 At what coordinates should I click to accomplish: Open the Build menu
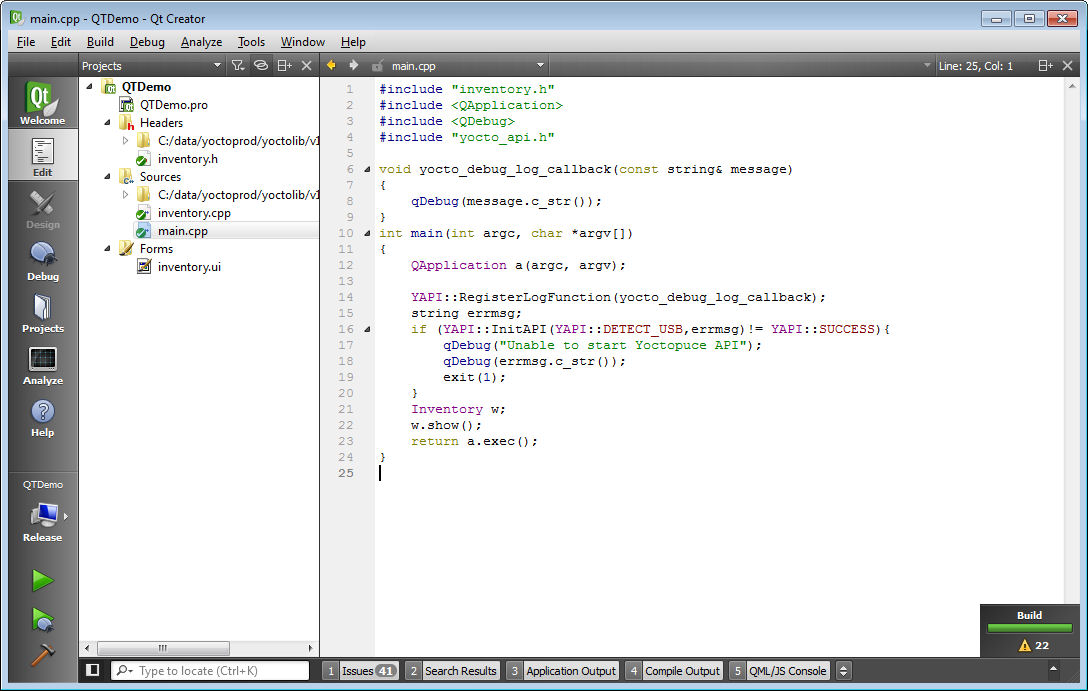click(x=98, y=42)
